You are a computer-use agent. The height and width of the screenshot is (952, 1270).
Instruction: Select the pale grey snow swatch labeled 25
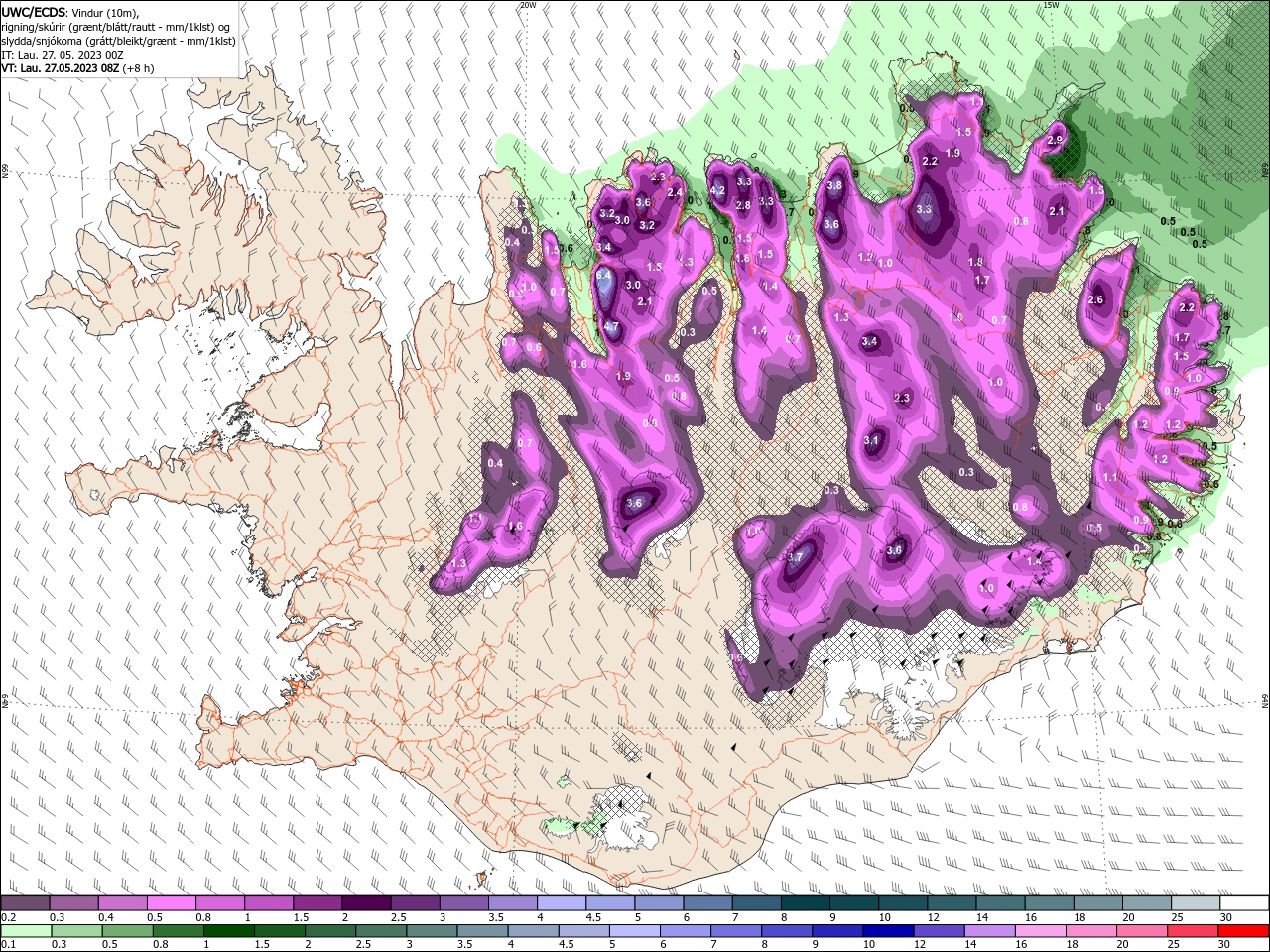[1197, 903]
